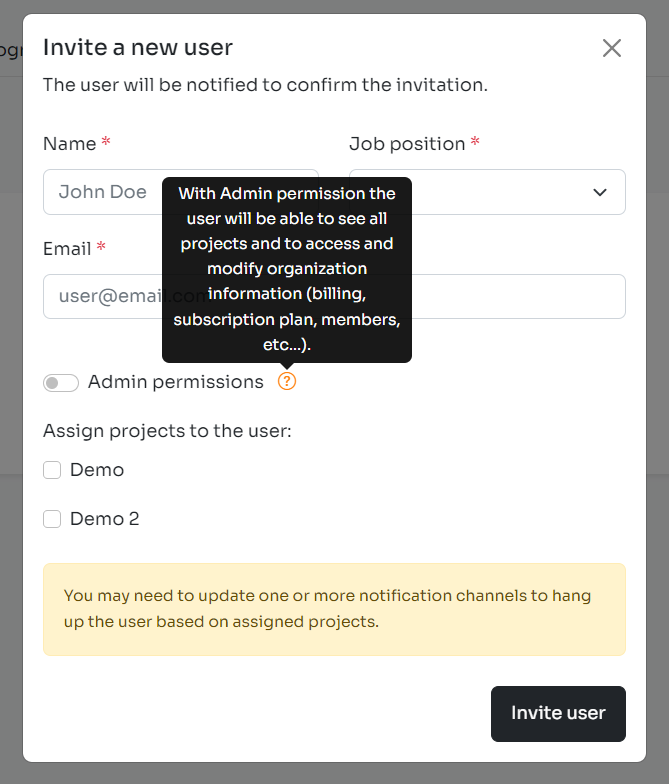Click the Invite a new user heading
Screen dimensions: 669x784
point(138,47)
